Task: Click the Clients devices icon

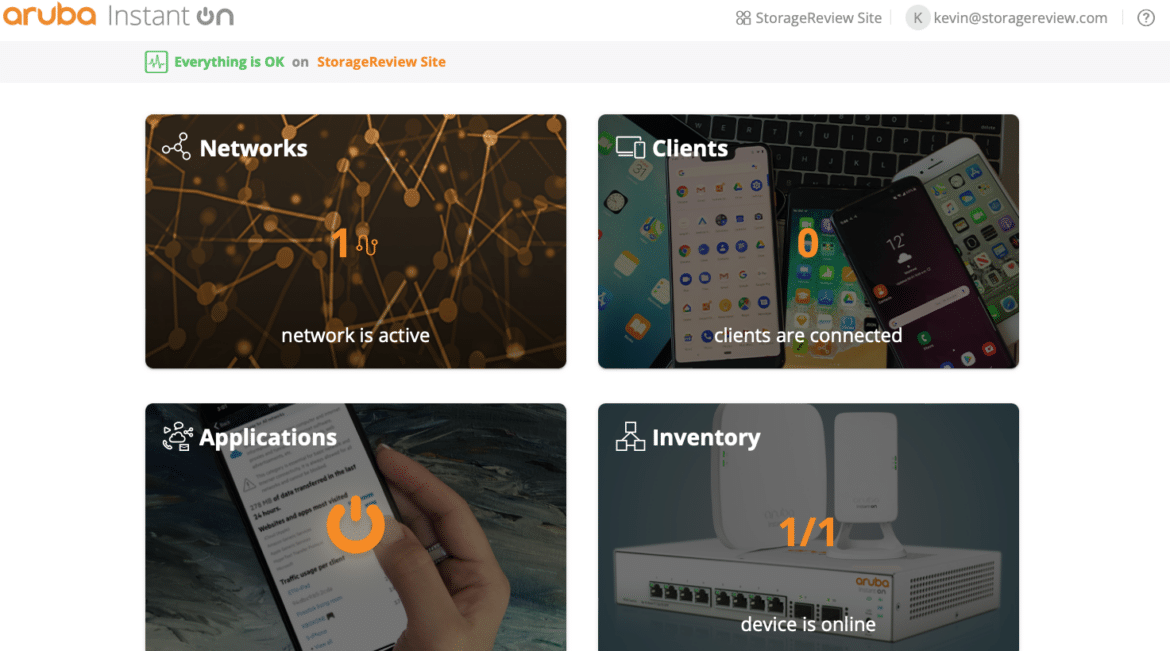Action: [x=631, y=147]
